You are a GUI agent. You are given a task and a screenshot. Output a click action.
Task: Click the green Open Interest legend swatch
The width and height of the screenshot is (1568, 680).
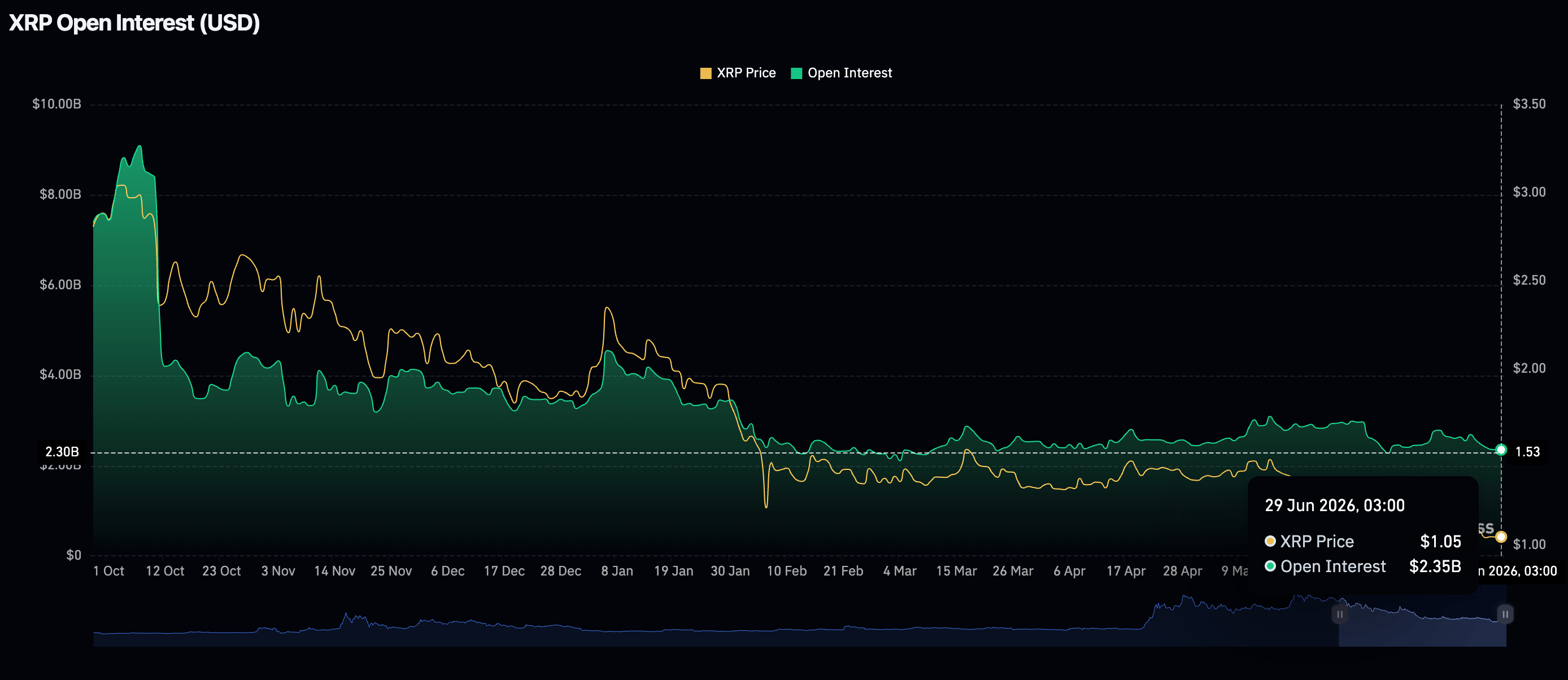pyautogui.click(x=795, y=73)
